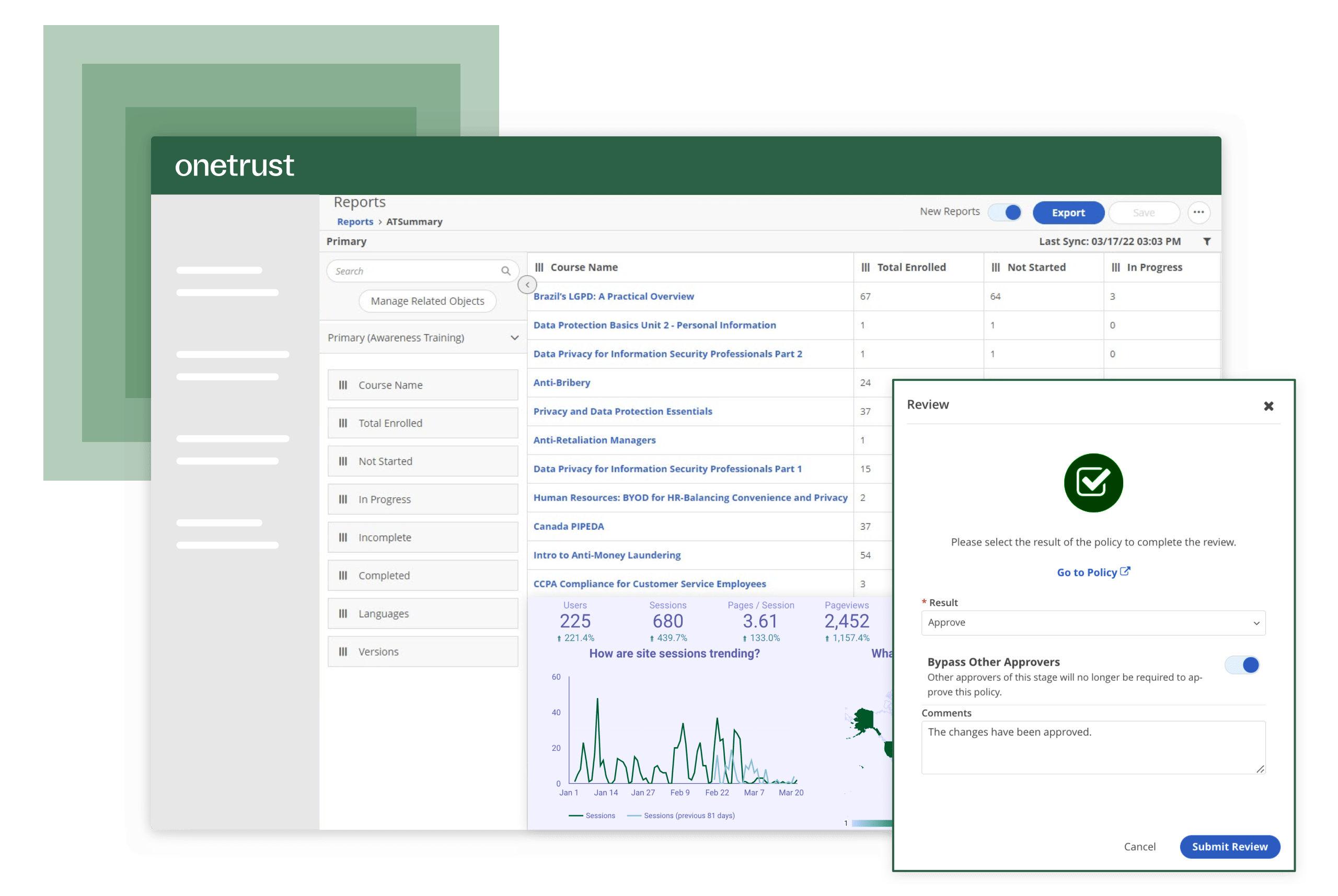Viewport: 1338px width, 896px height.
Task: Open Data Privacy for Information Security Part 1
Action: [667, 469]
